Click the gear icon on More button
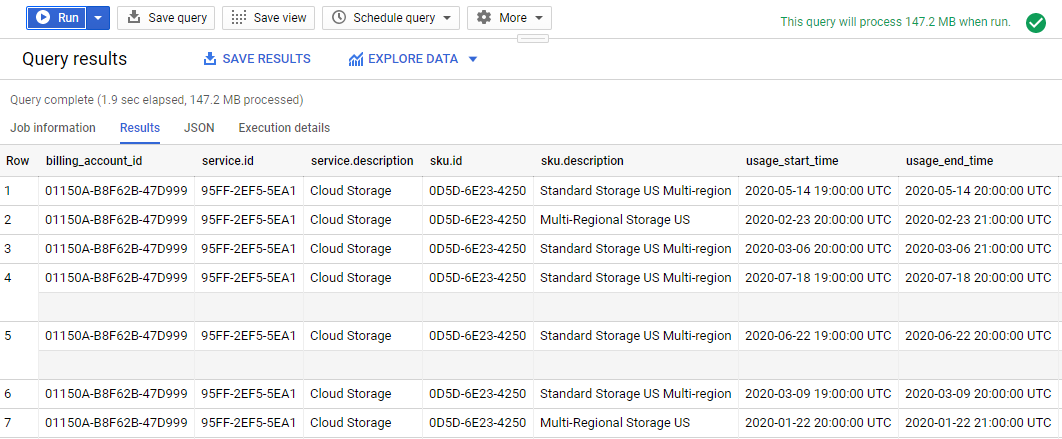 coord(484,18)
